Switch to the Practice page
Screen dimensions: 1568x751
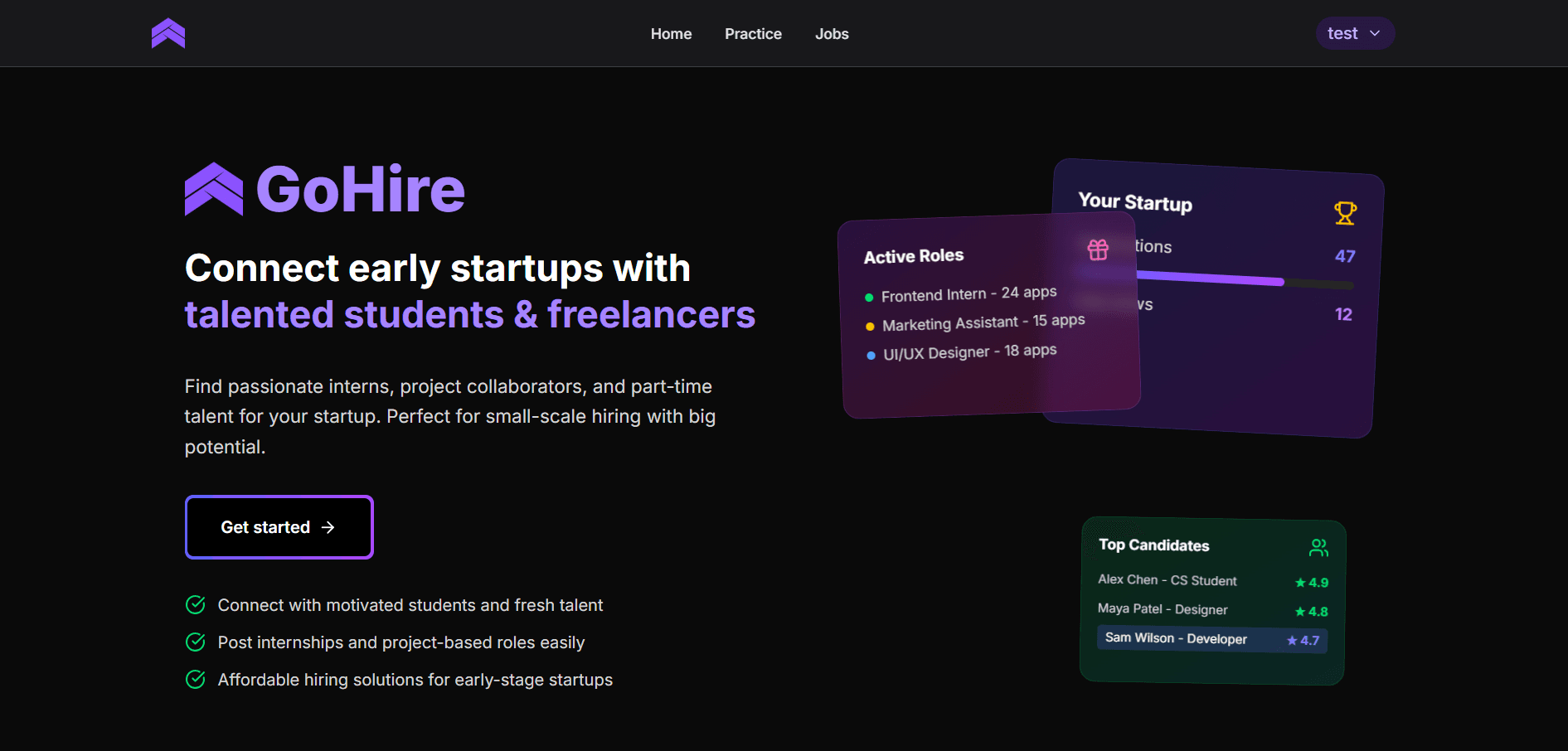coord(752,34)
